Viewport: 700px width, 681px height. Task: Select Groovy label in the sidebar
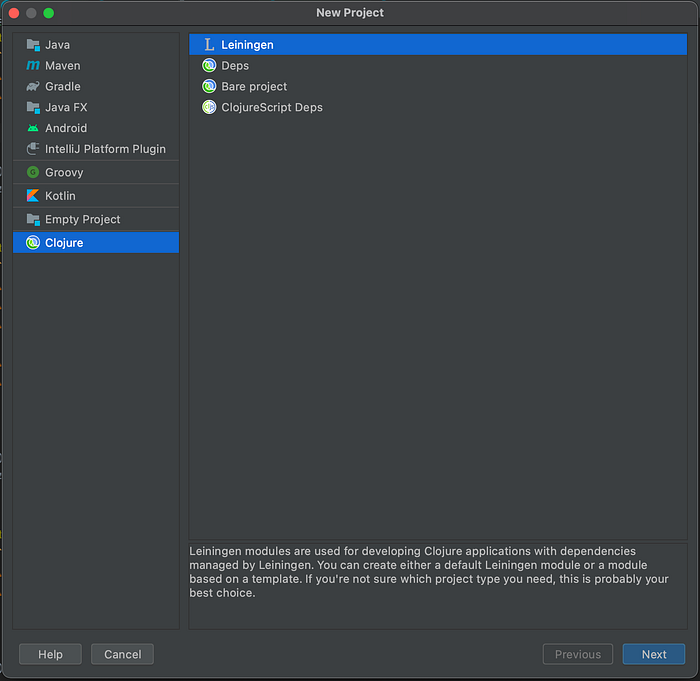pos(64,172)
